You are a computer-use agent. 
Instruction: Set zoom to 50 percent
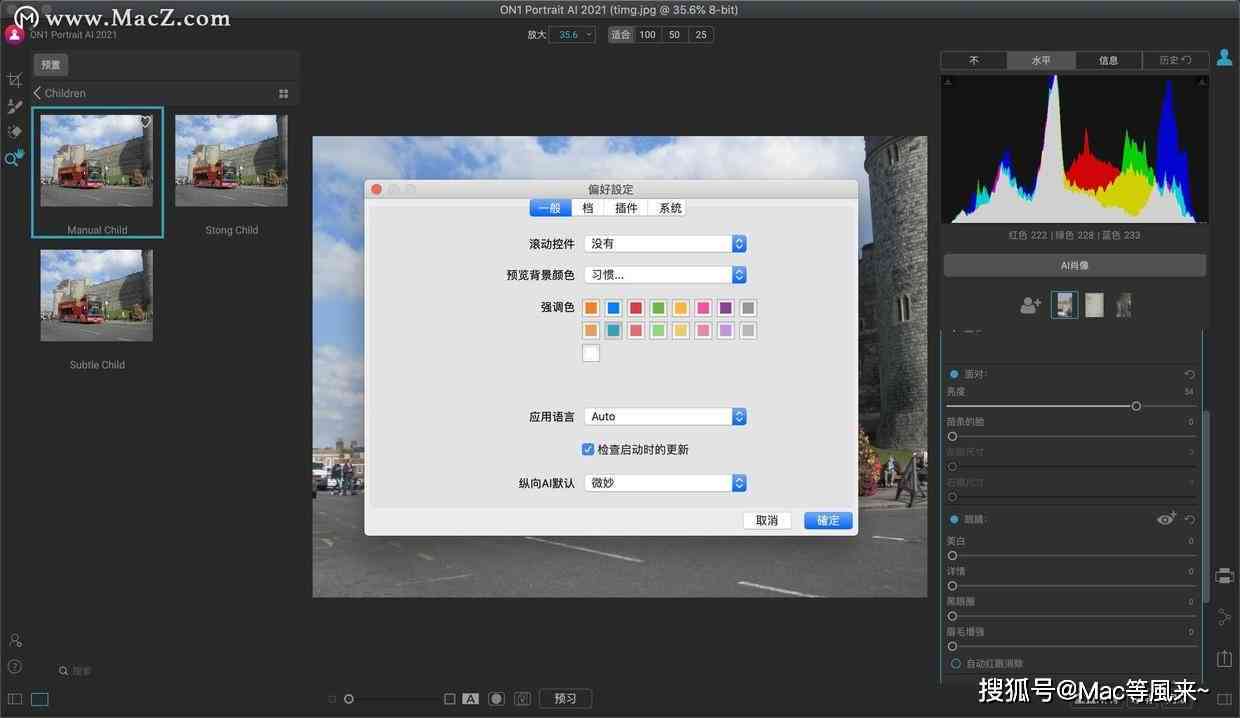[674, 35]
